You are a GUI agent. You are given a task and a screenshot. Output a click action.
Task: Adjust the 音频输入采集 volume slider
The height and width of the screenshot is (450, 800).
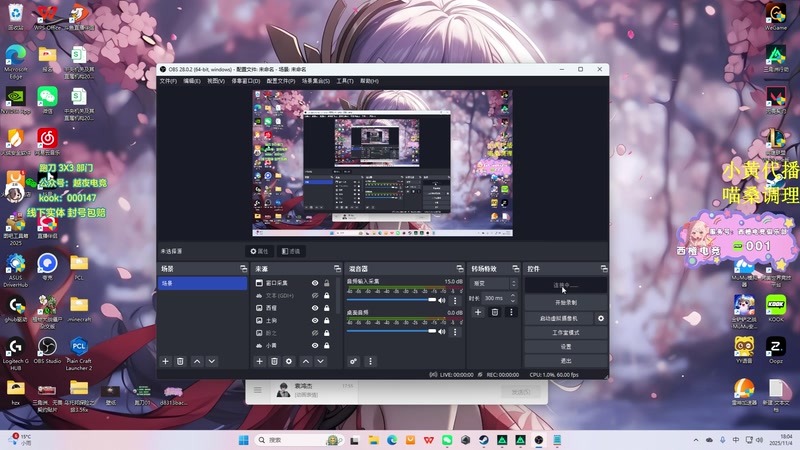pos(391,300)
